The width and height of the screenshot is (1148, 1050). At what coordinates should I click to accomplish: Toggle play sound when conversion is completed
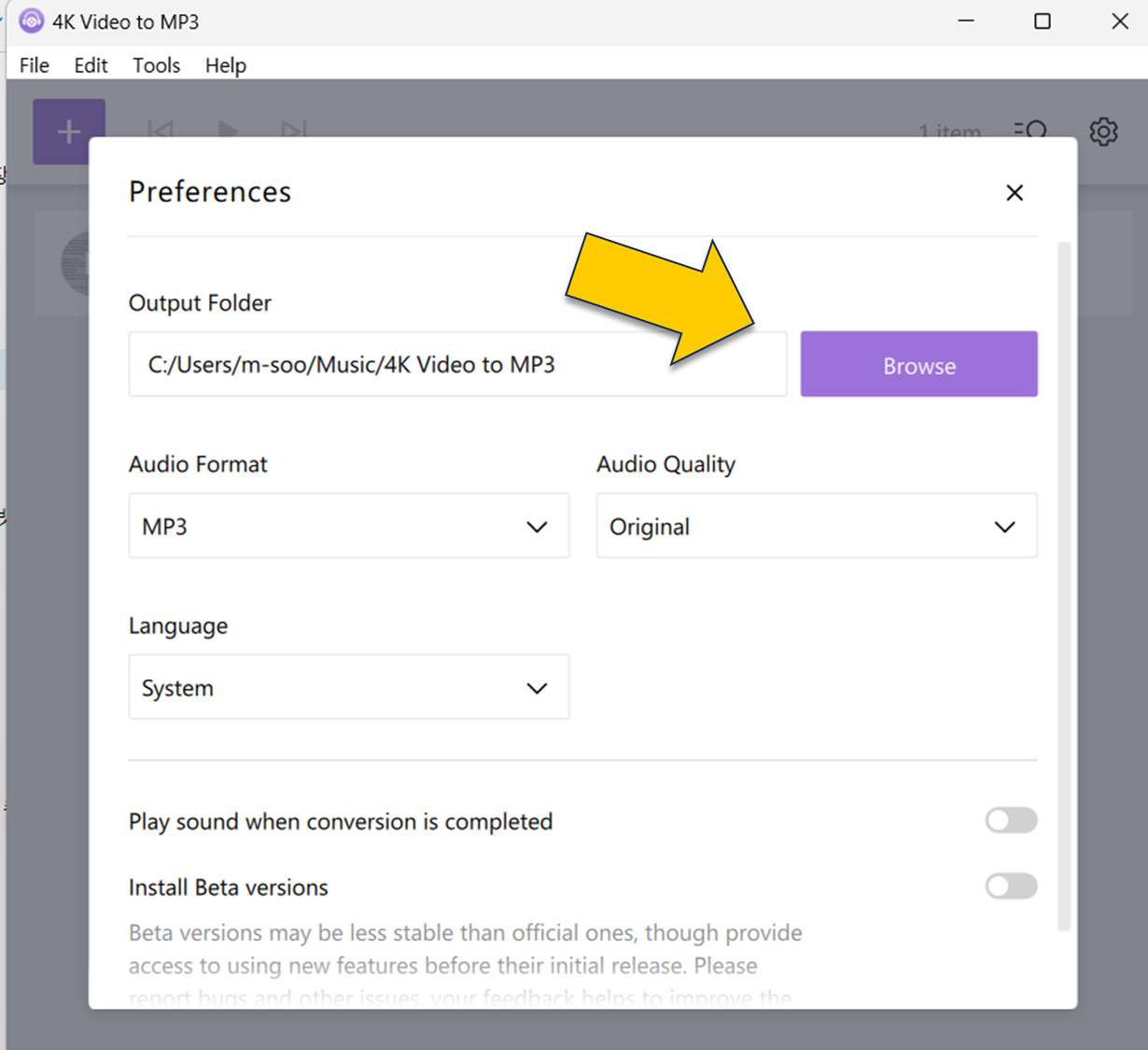(1012, 820)
